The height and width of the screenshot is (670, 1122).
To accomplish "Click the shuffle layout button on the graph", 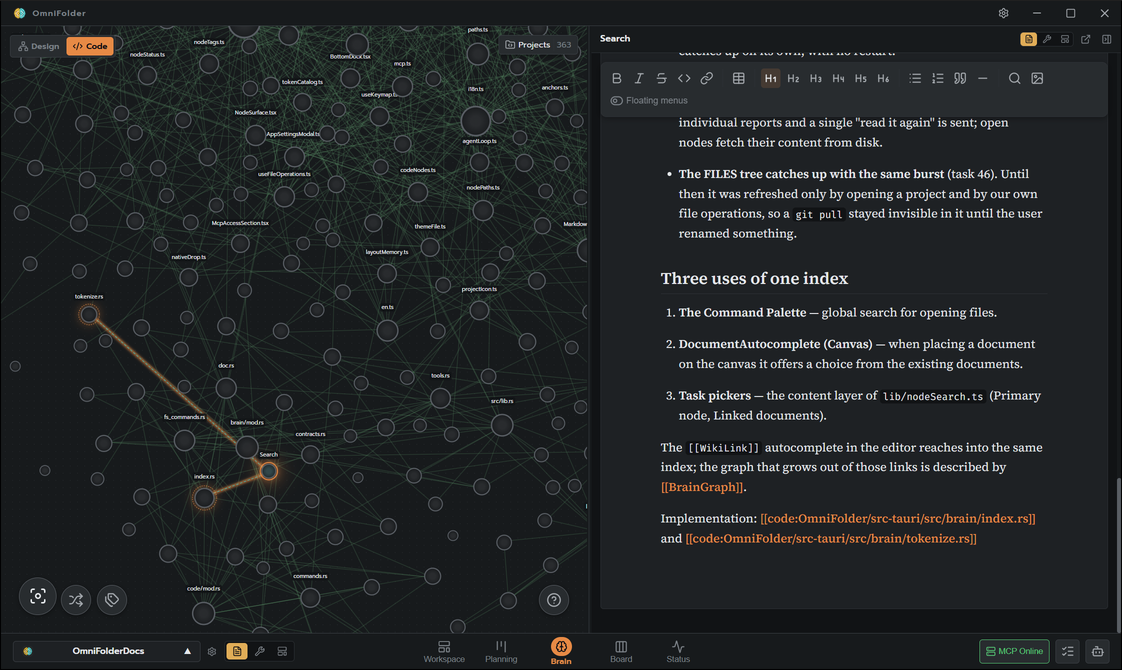I will (x=76, y=600).
